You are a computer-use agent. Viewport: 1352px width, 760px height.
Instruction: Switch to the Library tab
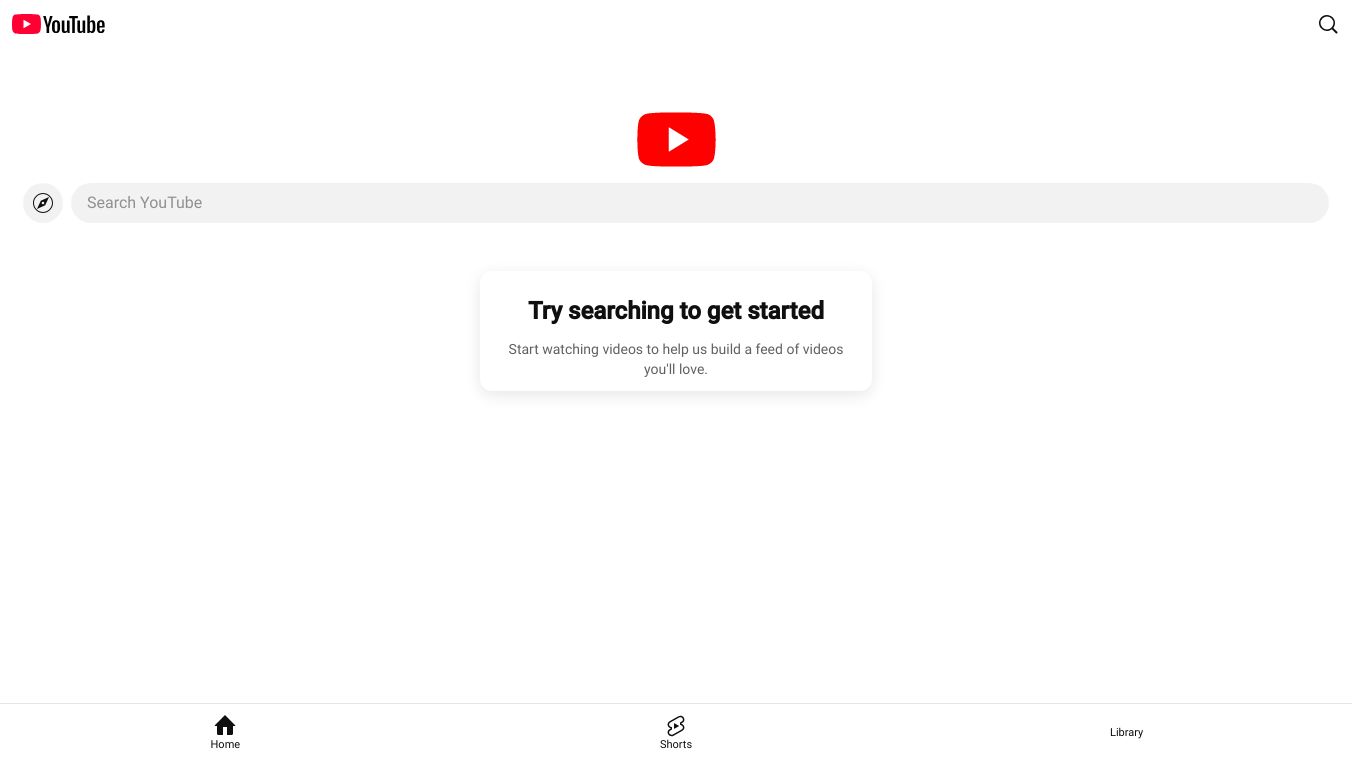pos(1126,732)
